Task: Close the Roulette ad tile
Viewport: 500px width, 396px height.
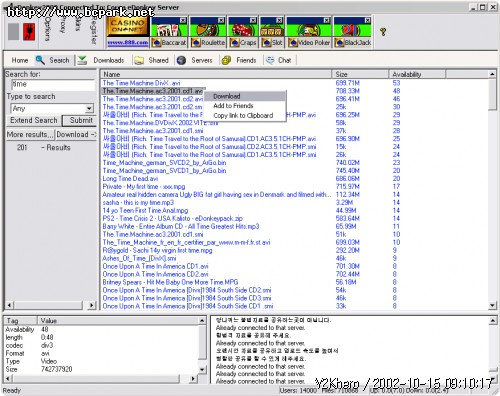Action: [x=221, y=20]
